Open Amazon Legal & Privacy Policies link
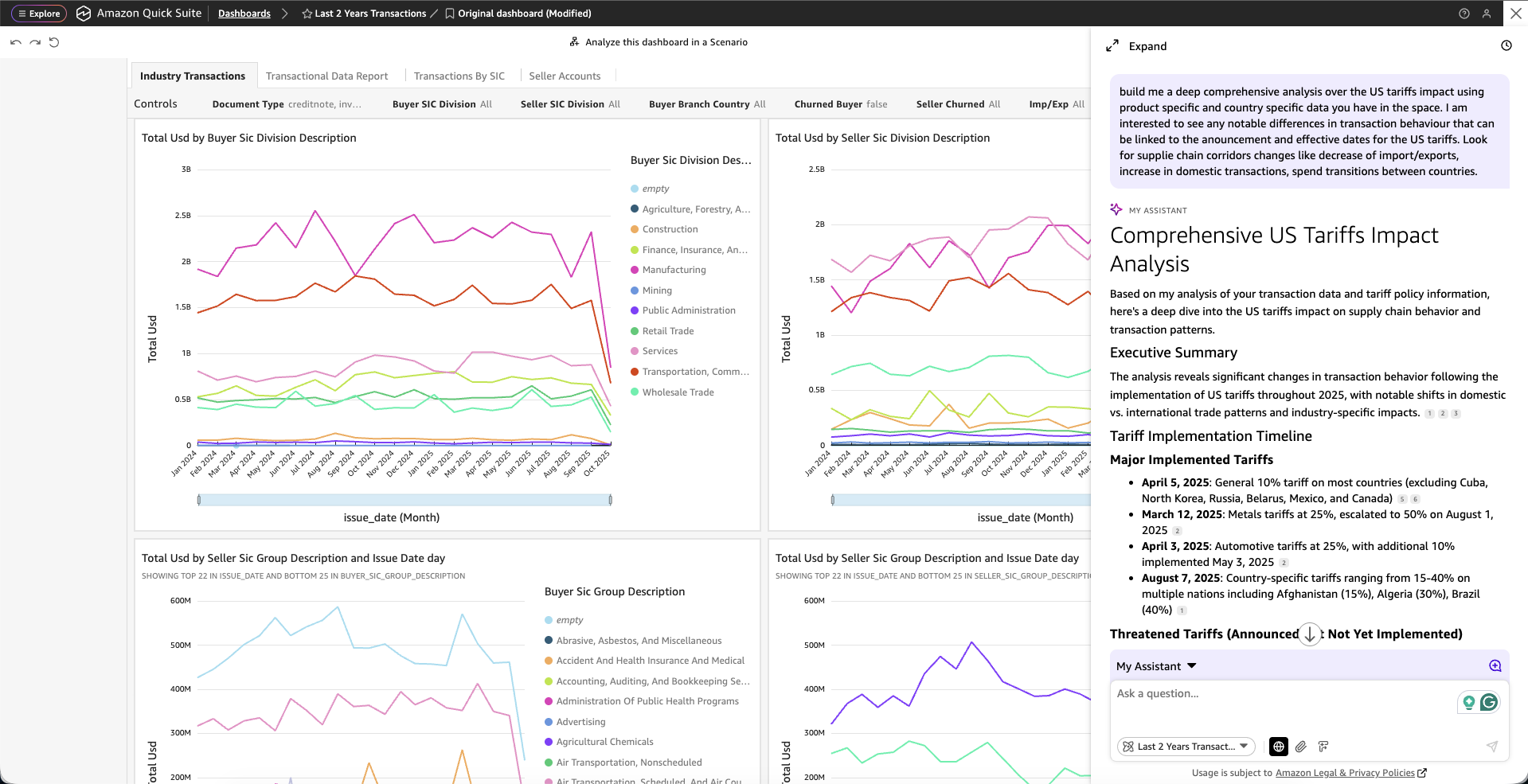1528x784 pixels. (x=1345, y=773)
